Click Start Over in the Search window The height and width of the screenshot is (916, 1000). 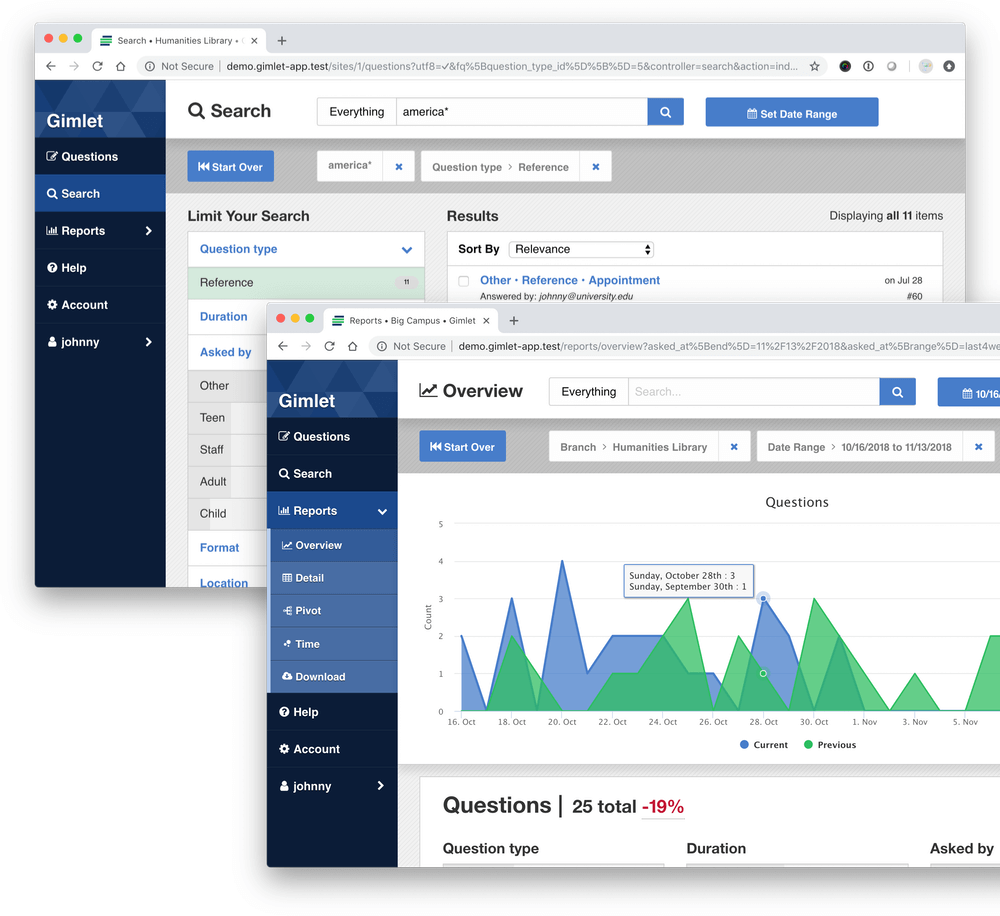[x=230, y=166]
